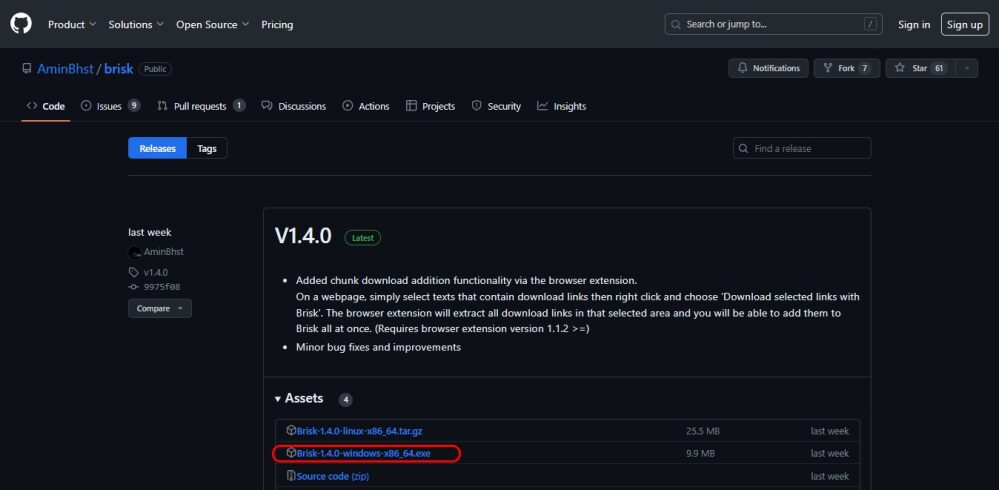Download Brisk-1.4.0-windows-x86_64.exe
Image resolution: width=999 pixels, height=490 pixels.
[364, 454]
